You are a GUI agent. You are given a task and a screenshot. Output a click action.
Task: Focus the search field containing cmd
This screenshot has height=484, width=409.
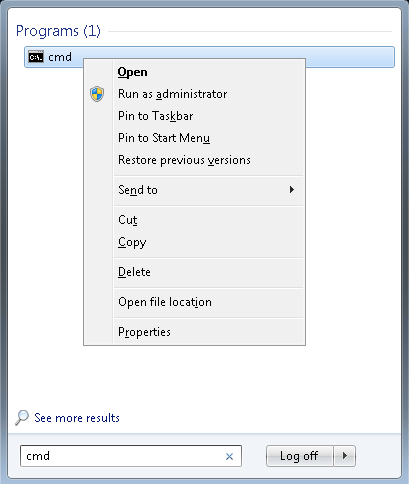131,456
